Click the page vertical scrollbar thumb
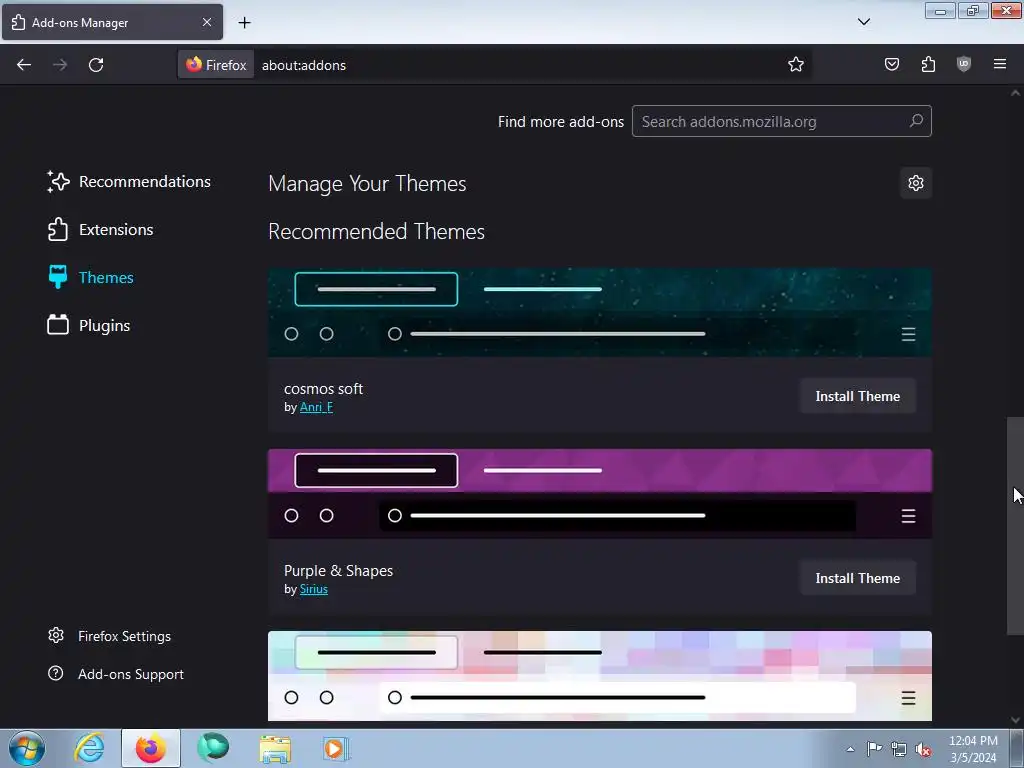Image resolution: width=1024 pixels, height=768 pixels. tap(1015, 526)
